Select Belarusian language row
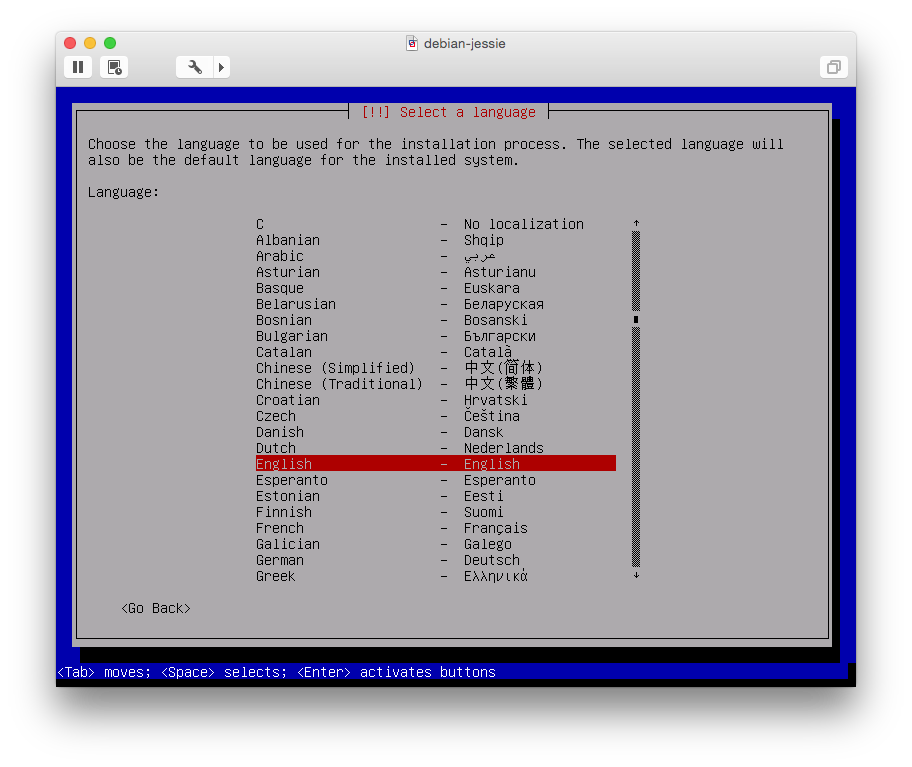 (x=436, y=304)
